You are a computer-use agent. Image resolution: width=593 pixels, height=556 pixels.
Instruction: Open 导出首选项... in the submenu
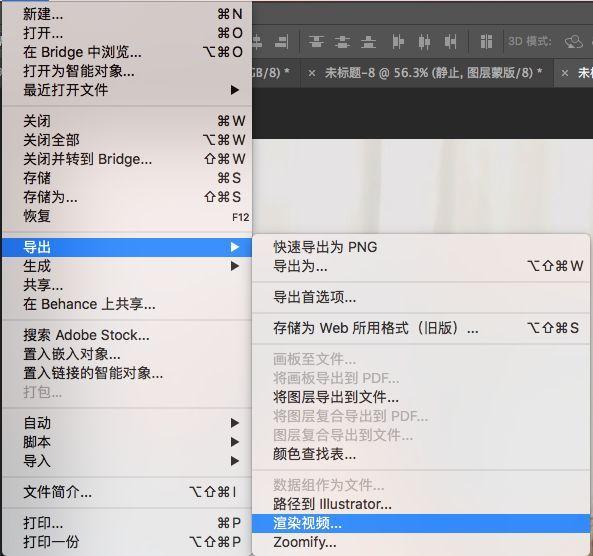(x=421, y=297)
